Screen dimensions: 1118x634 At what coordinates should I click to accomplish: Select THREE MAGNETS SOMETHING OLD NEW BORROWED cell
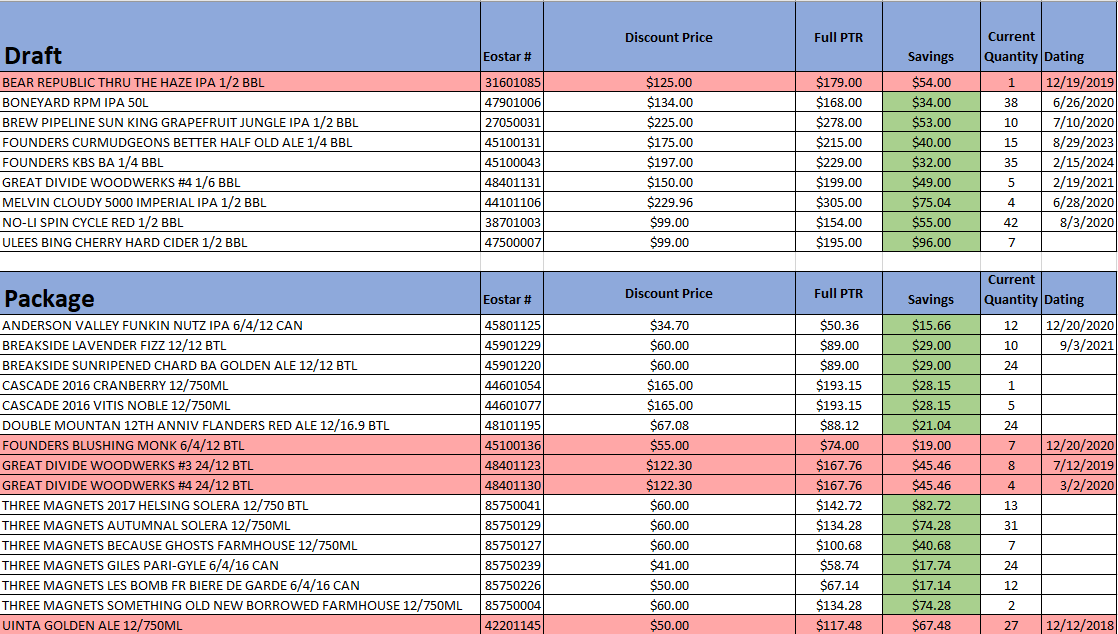pyautogui.click(x=240, y=605)
